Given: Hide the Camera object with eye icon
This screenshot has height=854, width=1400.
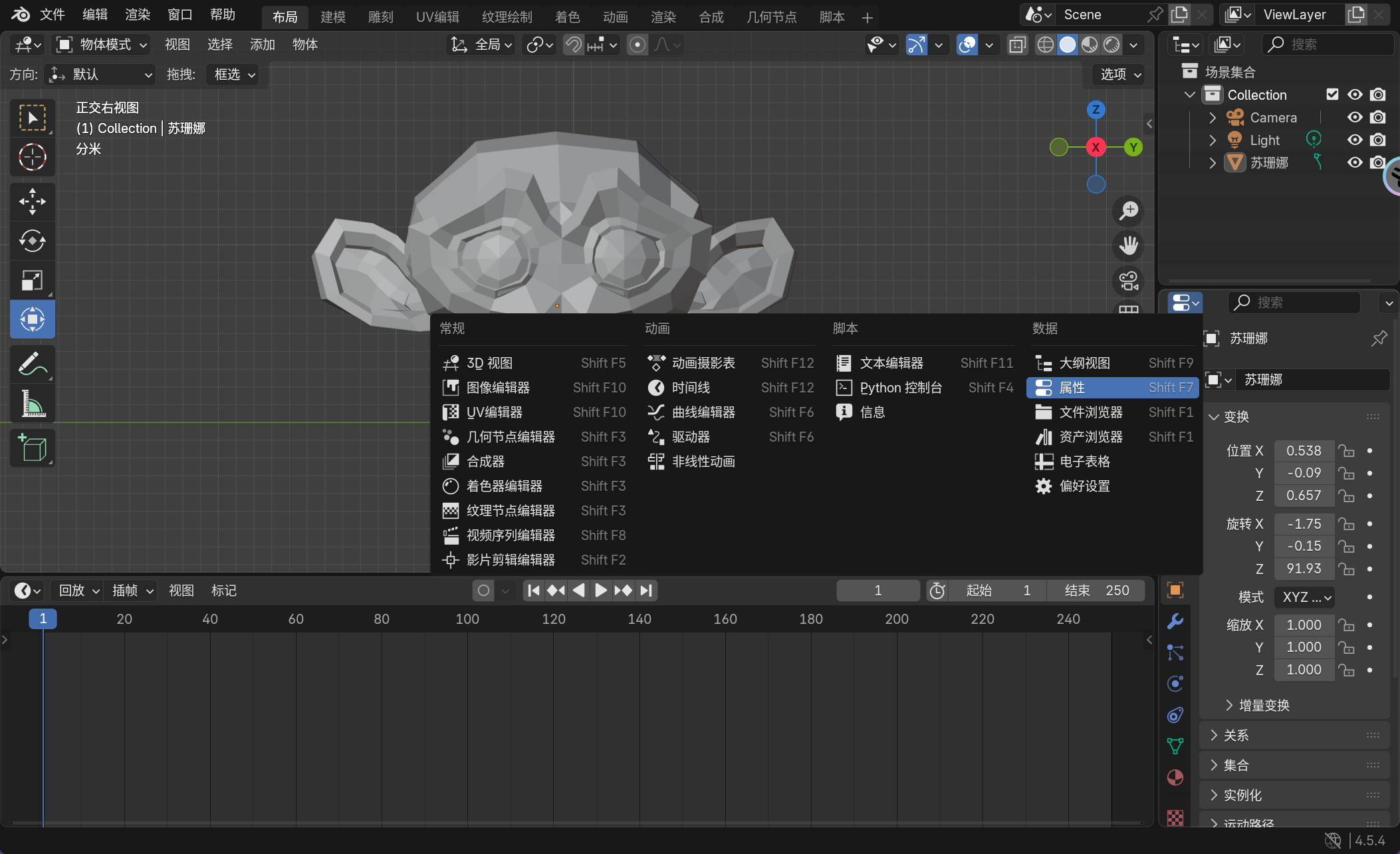Looking at the screenshot, I should pyautogui.click(x=1354, y=118).
